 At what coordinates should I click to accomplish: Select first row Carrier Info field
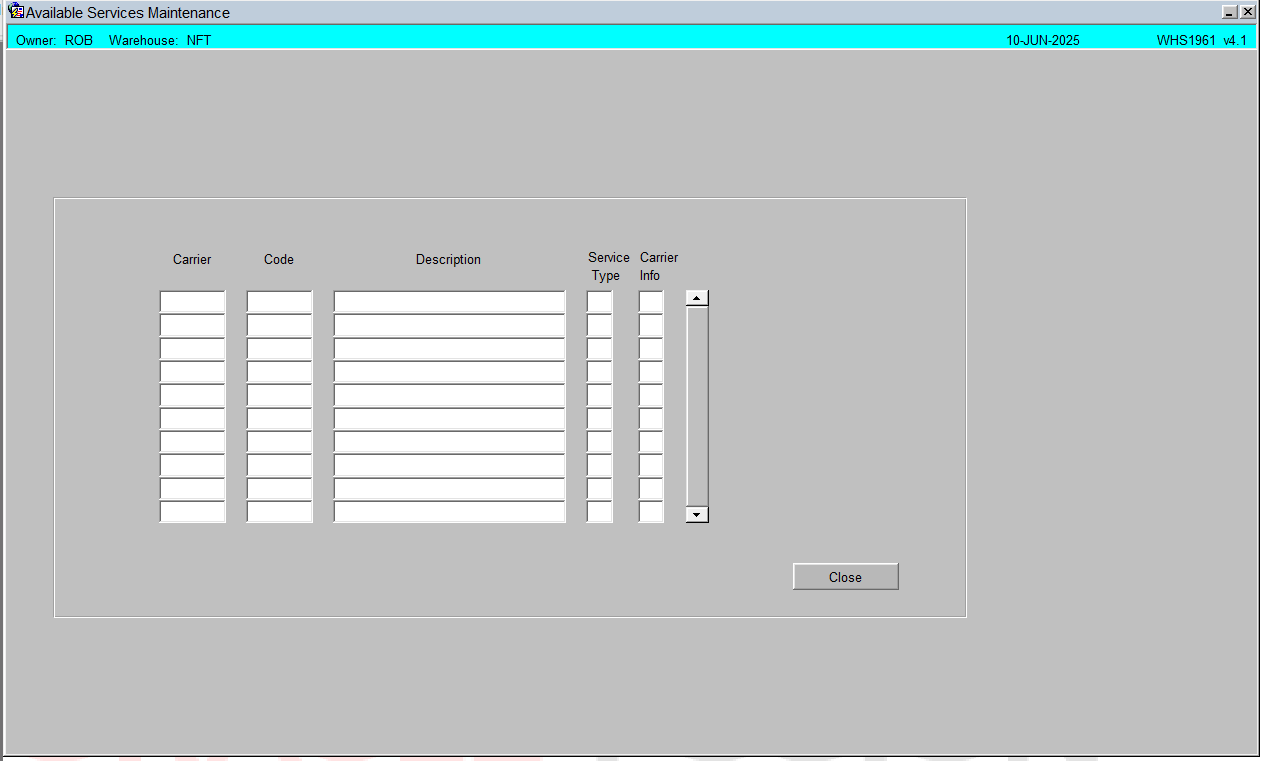point(651,301)
